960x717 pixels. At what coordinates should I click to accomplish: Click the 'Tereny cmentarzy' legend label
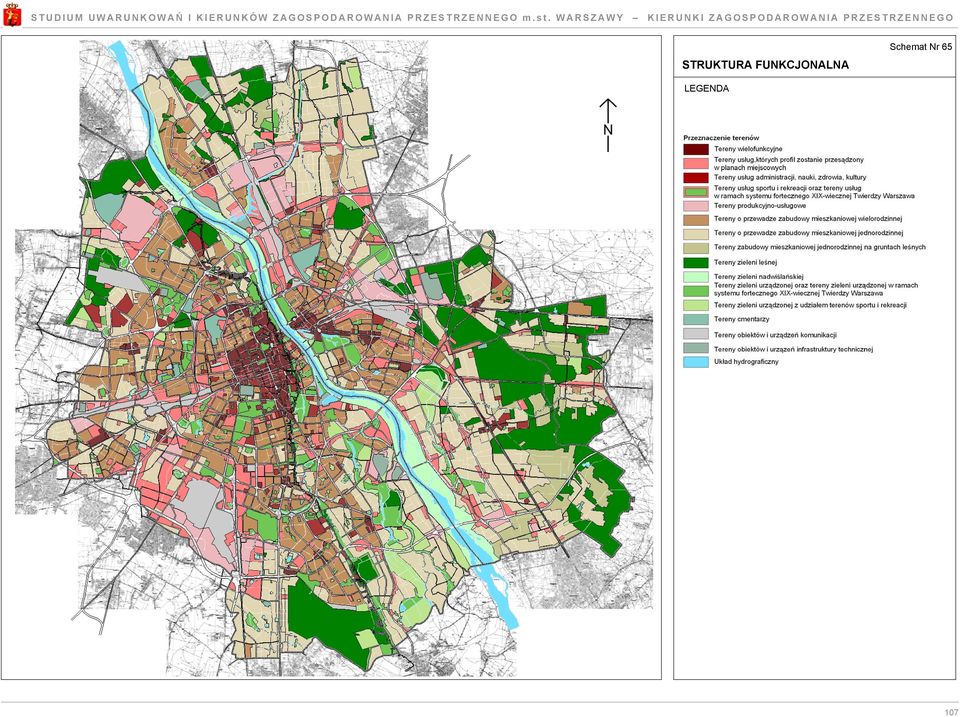[741, 319]
